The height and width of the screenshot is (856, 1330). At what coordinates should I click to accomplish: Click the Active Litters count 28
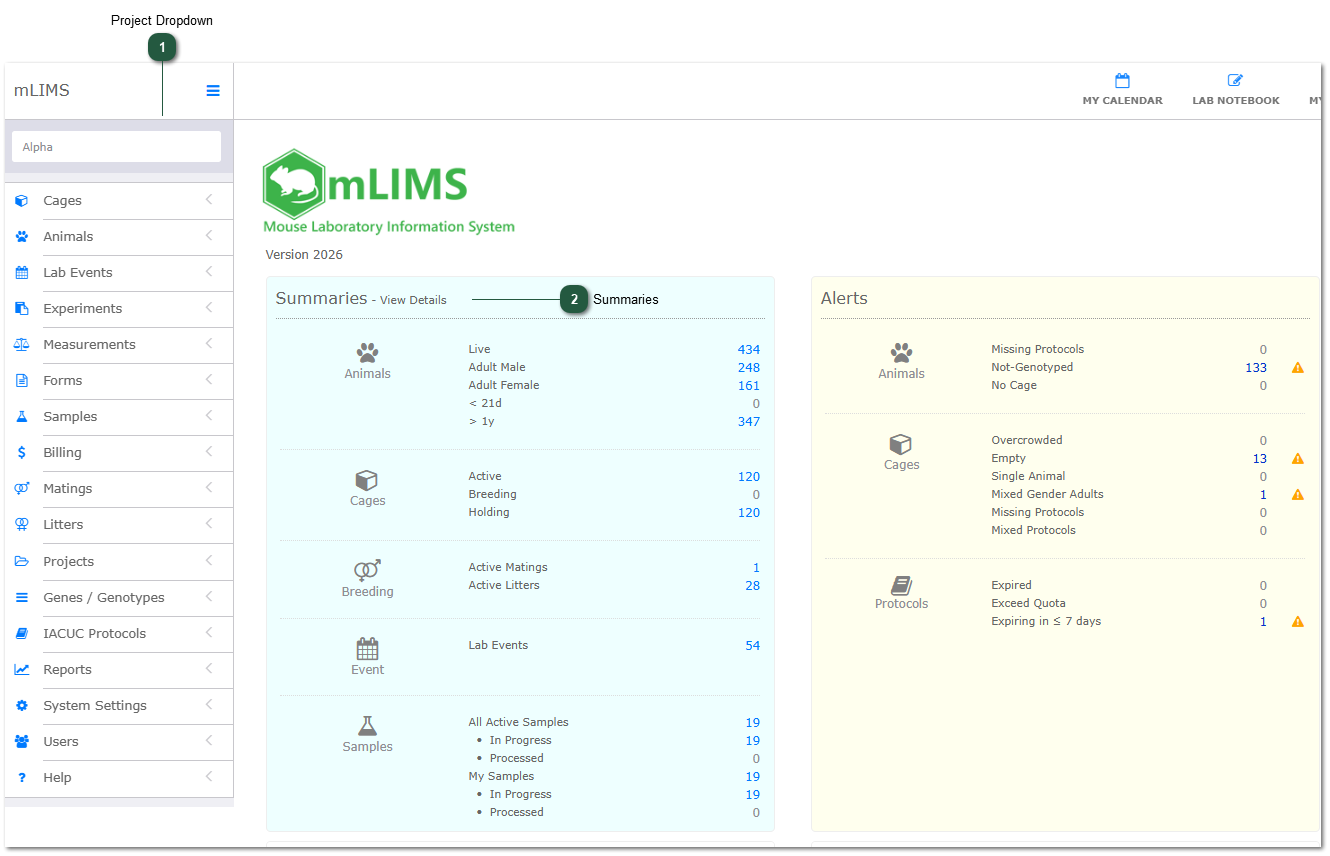click(753, 586)
